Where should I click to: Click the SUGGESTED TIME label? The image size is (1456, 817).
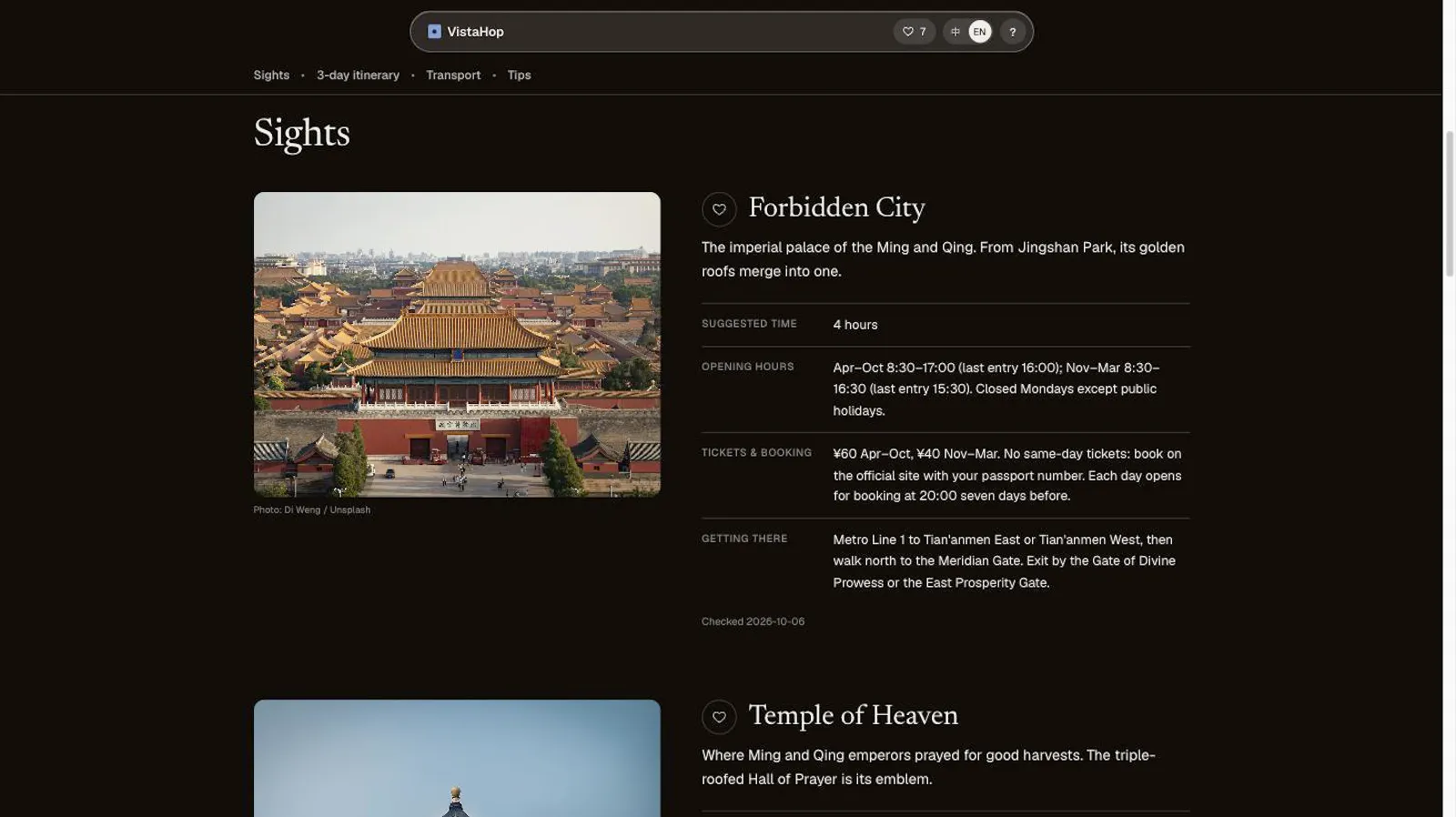pyautogui.click(x=749, y=324)
